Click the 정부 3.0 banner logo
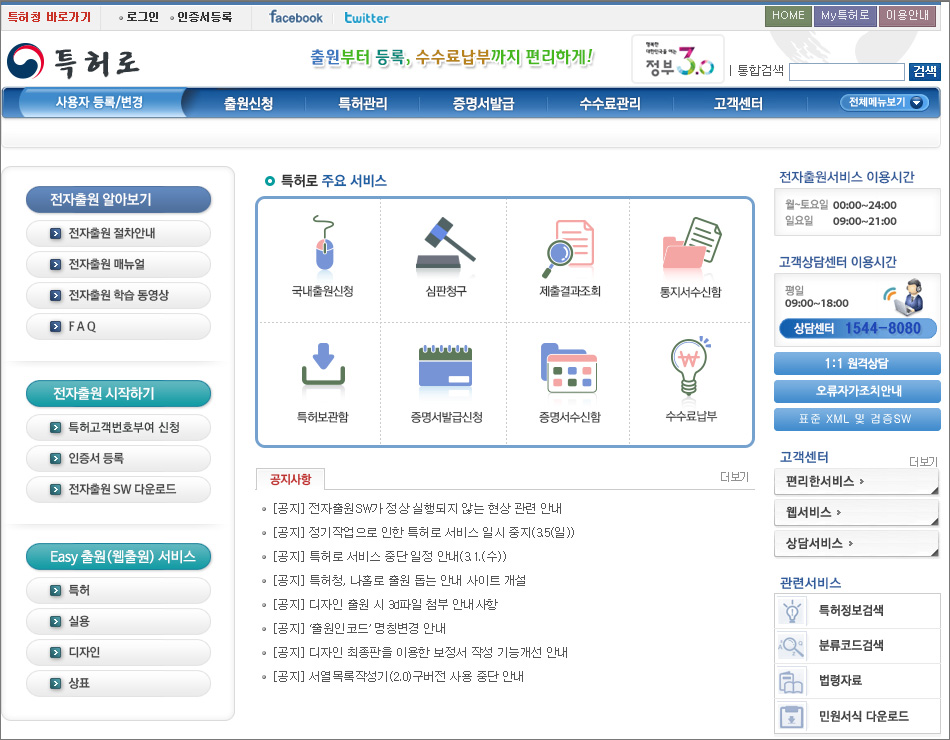 (678, 59)
